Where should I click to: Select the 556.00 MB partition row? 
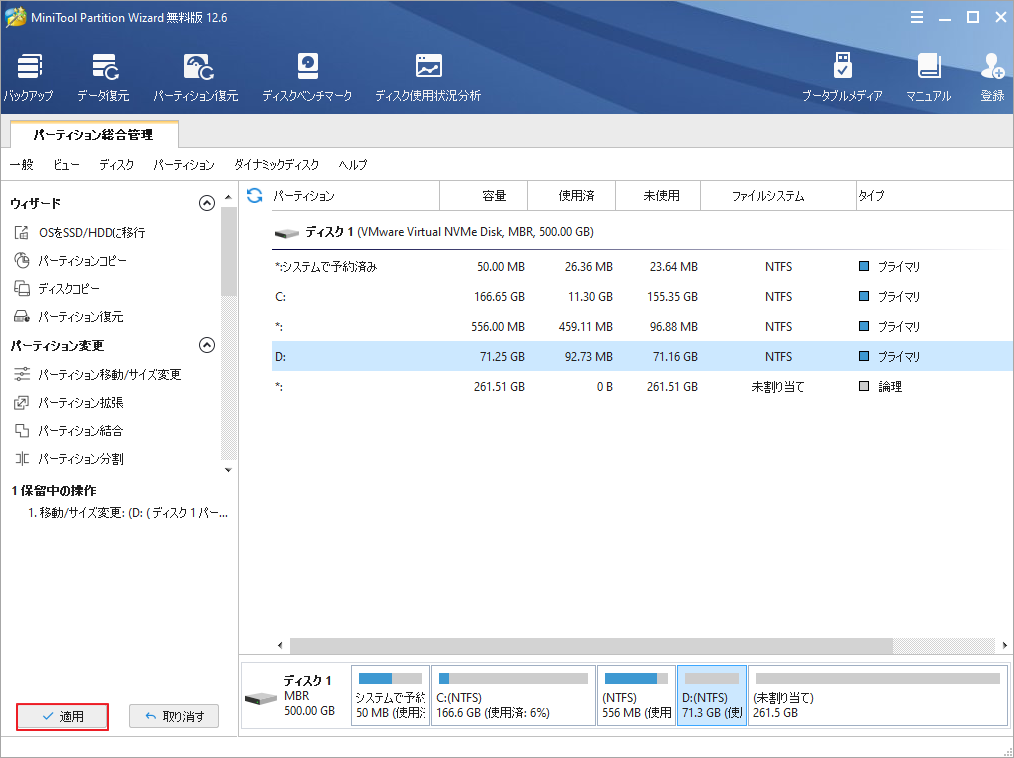[x=642, y=327]
